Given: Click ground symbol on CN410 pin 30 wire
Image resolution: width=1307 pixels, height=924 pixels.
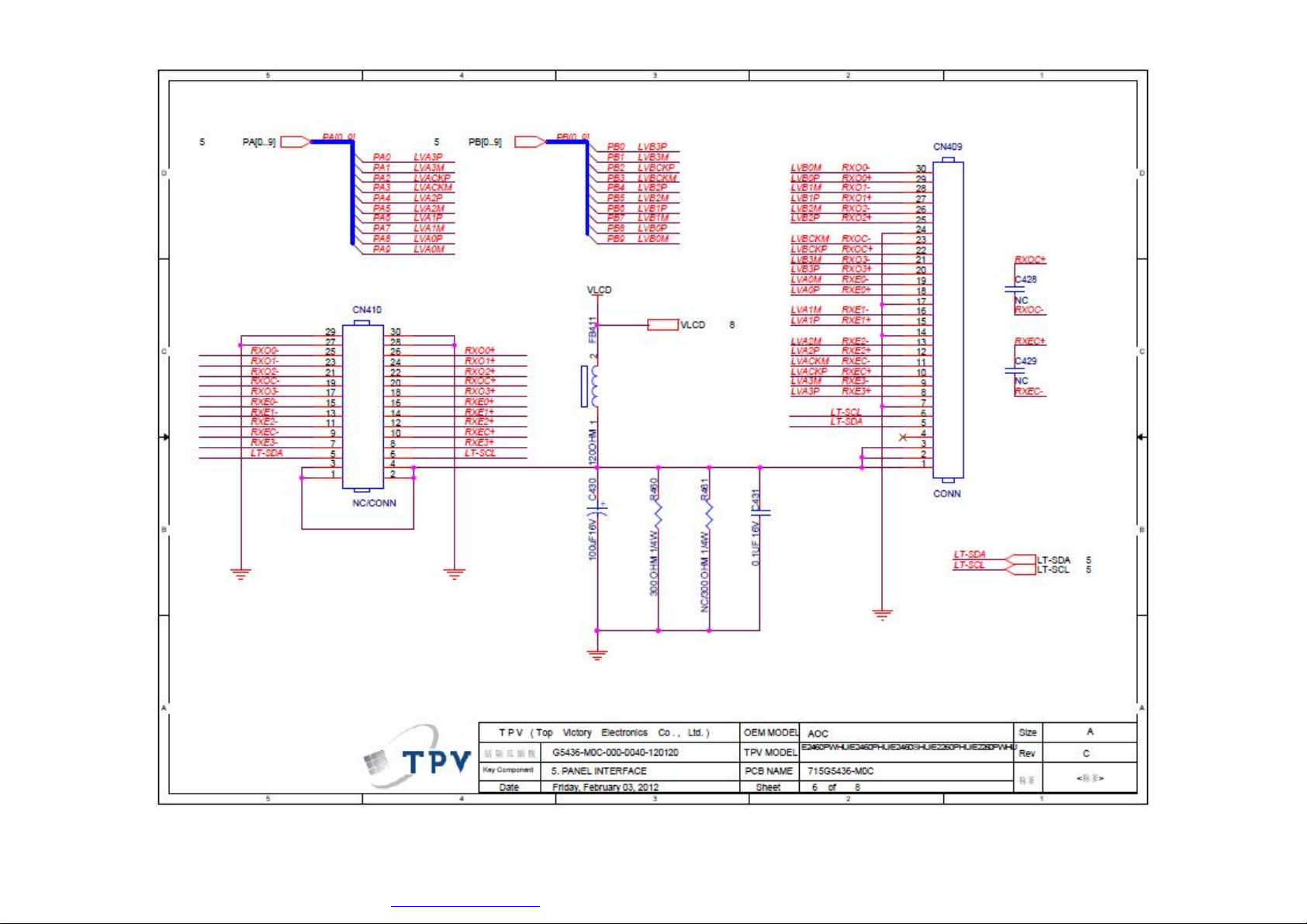Looking at the screenshot, I should (455, 574).
